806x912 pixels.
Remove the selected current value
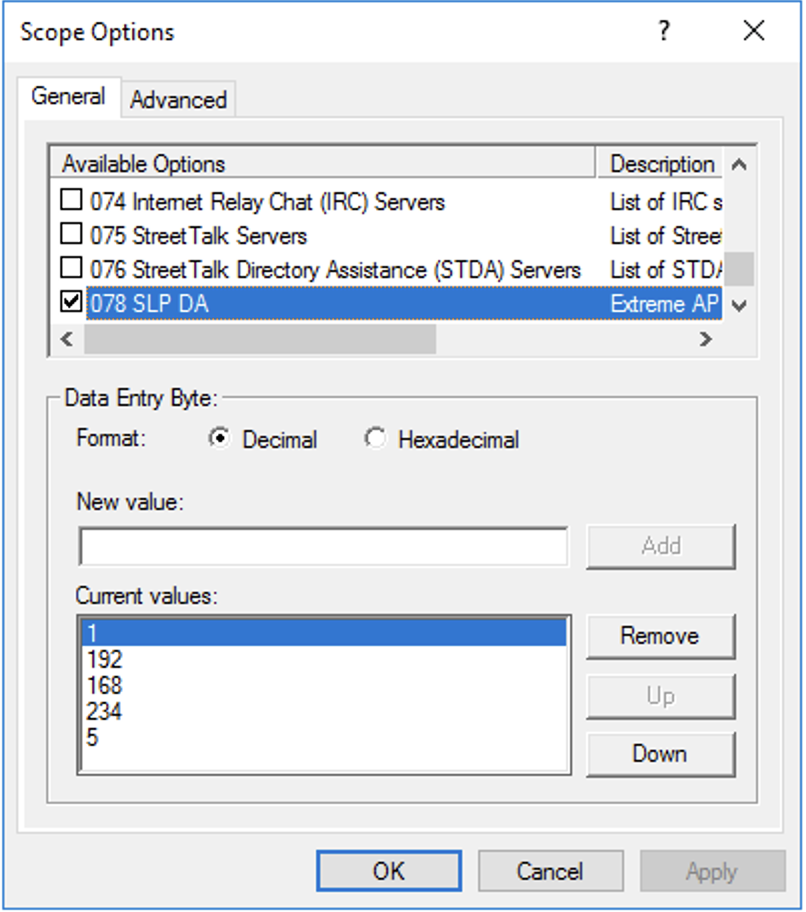pos(660,636)
